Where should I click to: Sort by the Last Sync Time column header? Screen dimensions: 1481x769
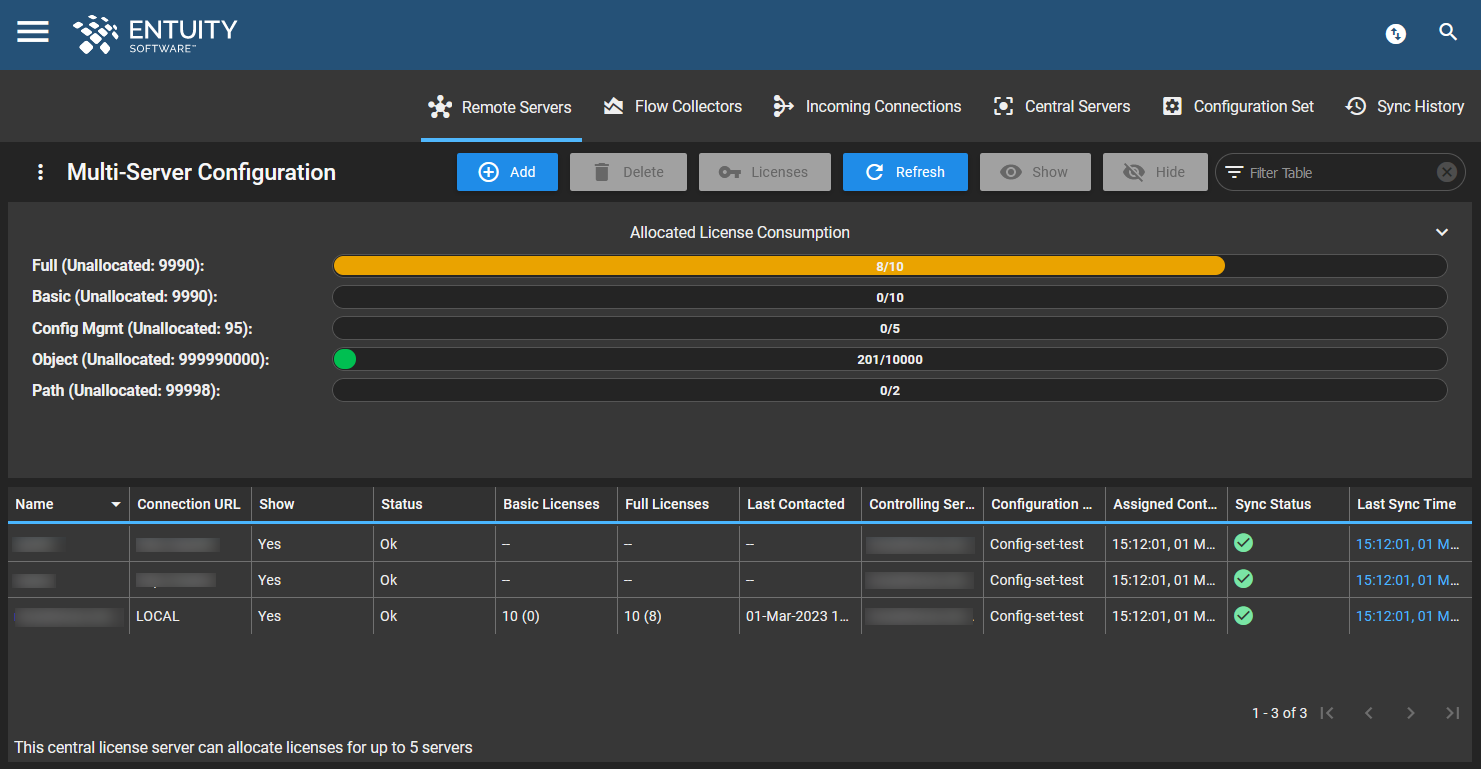coord(1410,504)
